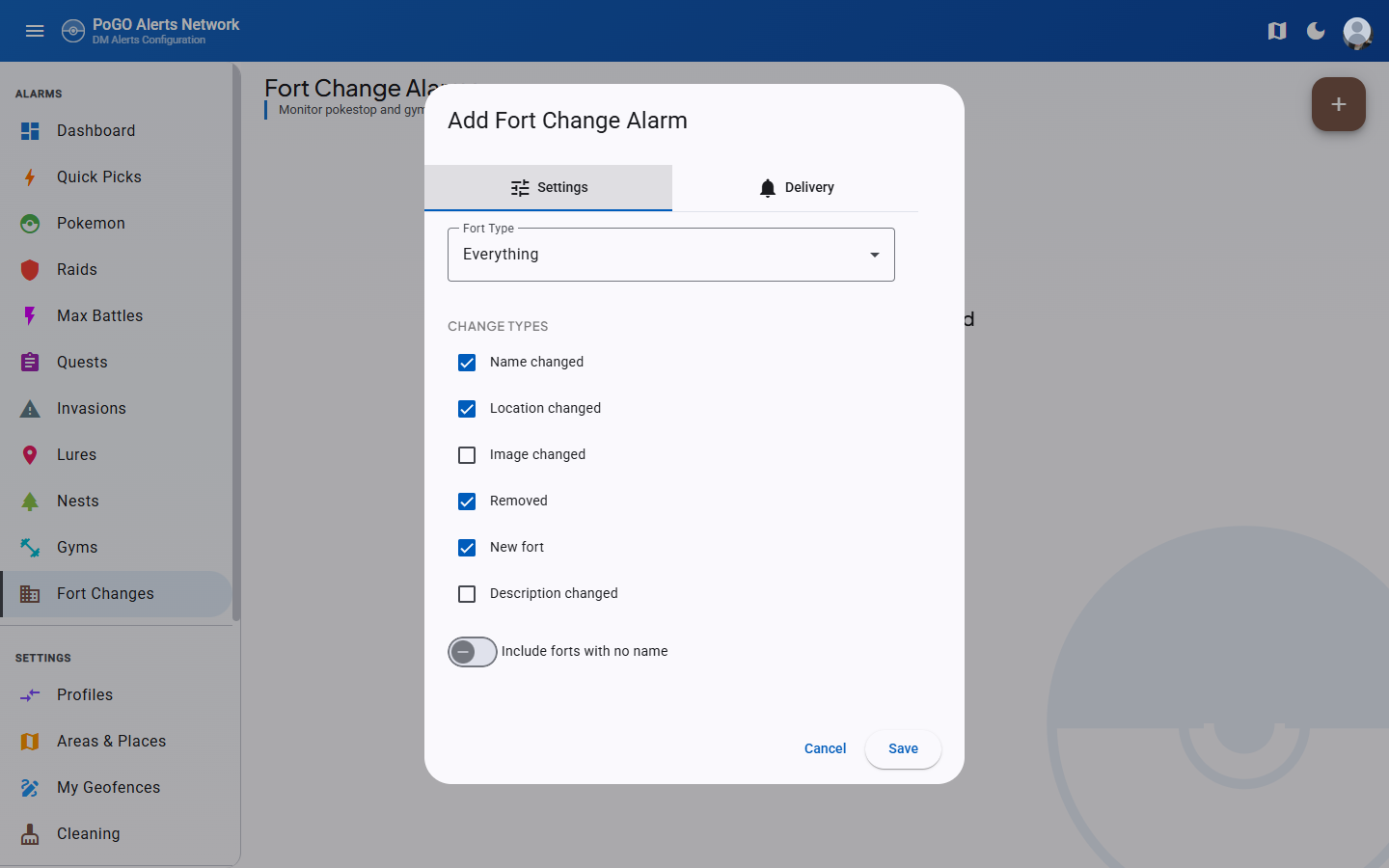The image size is (1389, 868).
Task: Click the Quests clipboard icon
Action: pyautogui.click(x=30, y=363)
